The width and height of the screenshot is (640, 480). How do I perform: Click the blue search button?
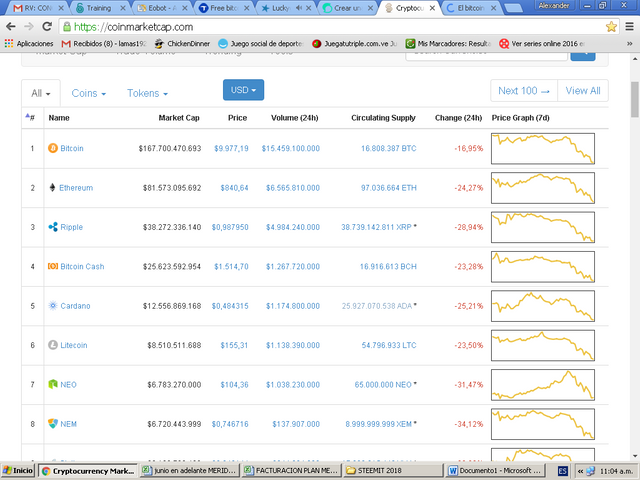point(582,55)
